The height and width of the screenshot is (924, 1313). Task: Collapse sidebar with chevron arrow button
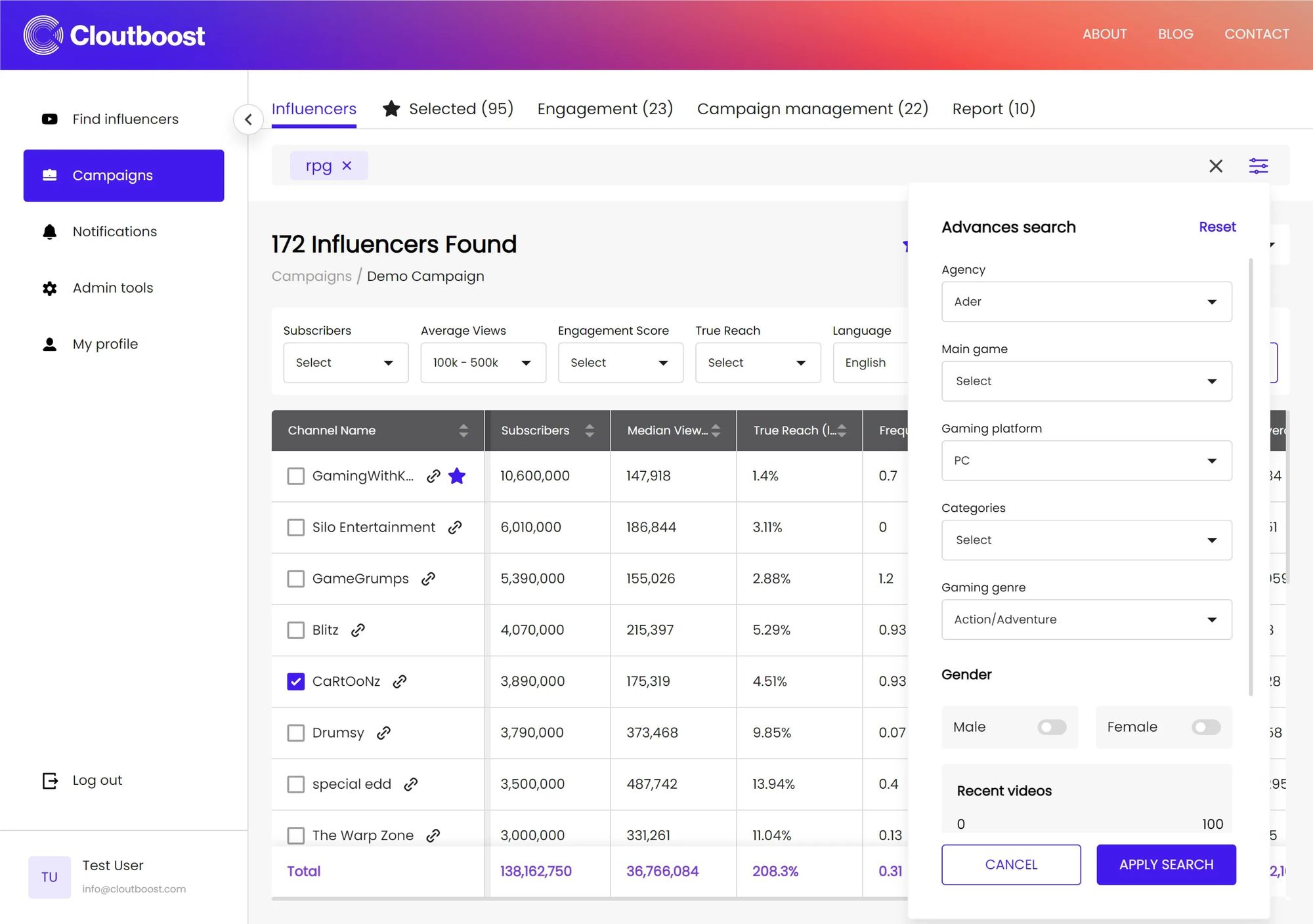coord(248,119)
